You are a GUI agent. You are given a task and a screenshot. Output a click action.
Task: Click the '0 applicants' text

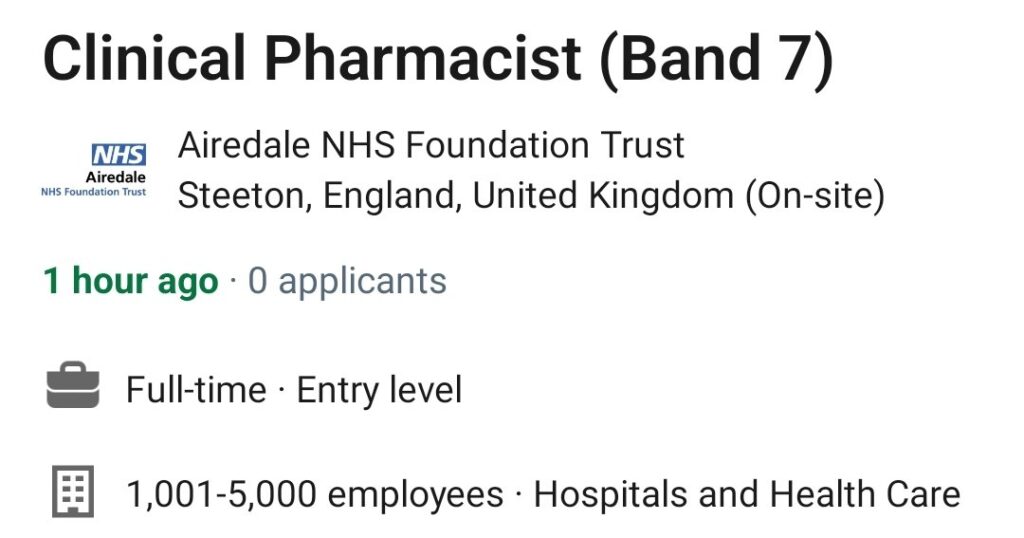tap(347, 281)
